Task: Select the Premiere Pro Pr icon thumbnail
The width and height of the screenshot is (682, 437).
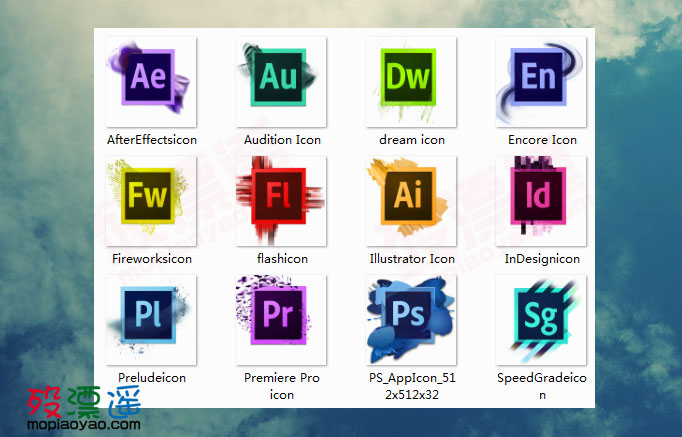Action: click(x=281, y=320)
